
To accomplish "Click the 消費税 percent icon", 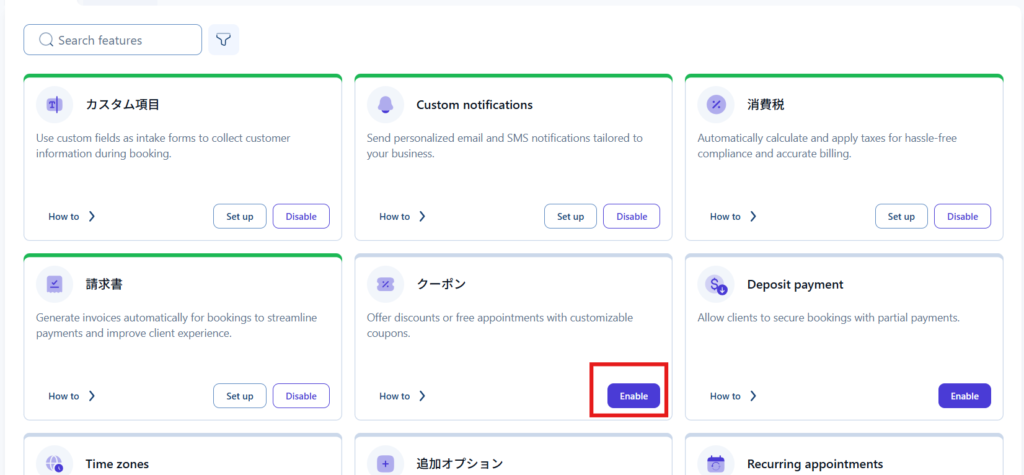I will (x=716, y=104).
